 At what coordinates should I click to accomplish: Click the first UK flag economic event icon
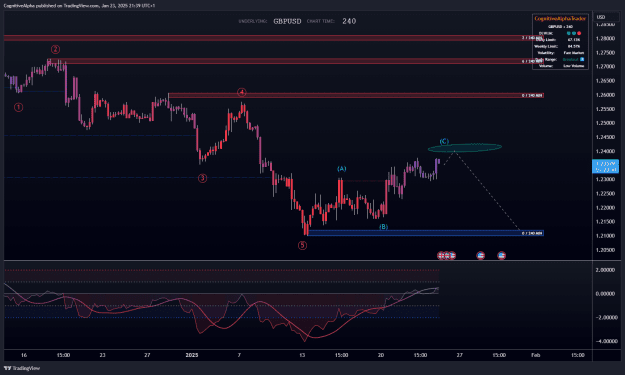point(440,255)
